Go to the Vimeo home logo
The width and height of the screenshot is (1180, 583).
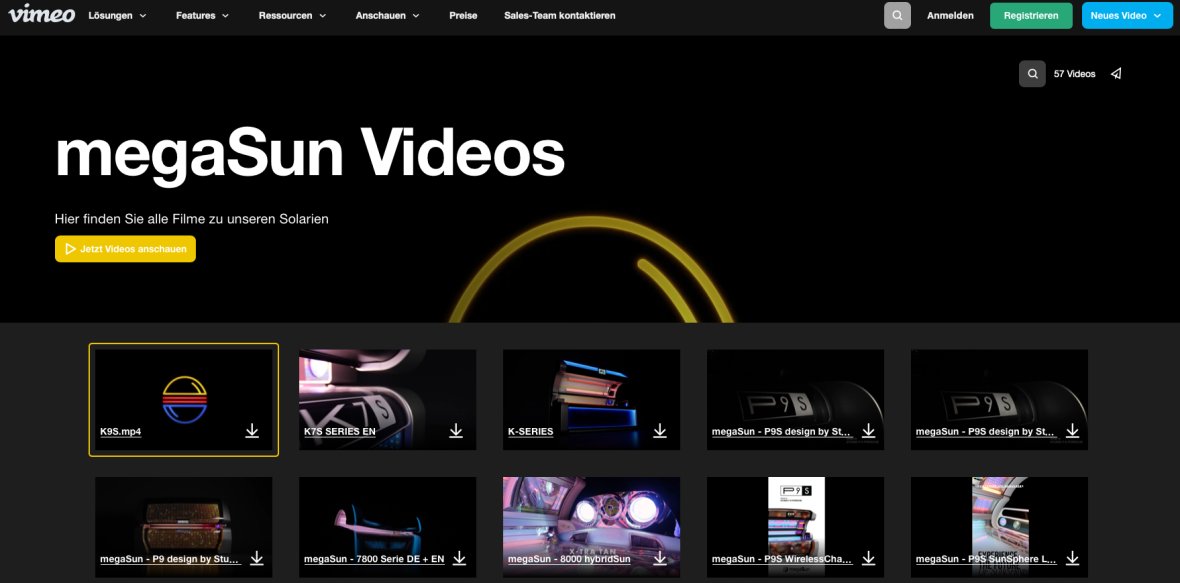(41, 14)
